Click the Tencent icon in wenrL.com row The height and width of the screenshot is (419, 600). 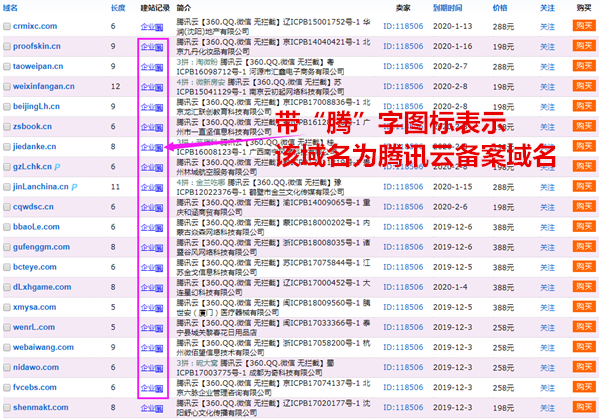click(159, 328)
